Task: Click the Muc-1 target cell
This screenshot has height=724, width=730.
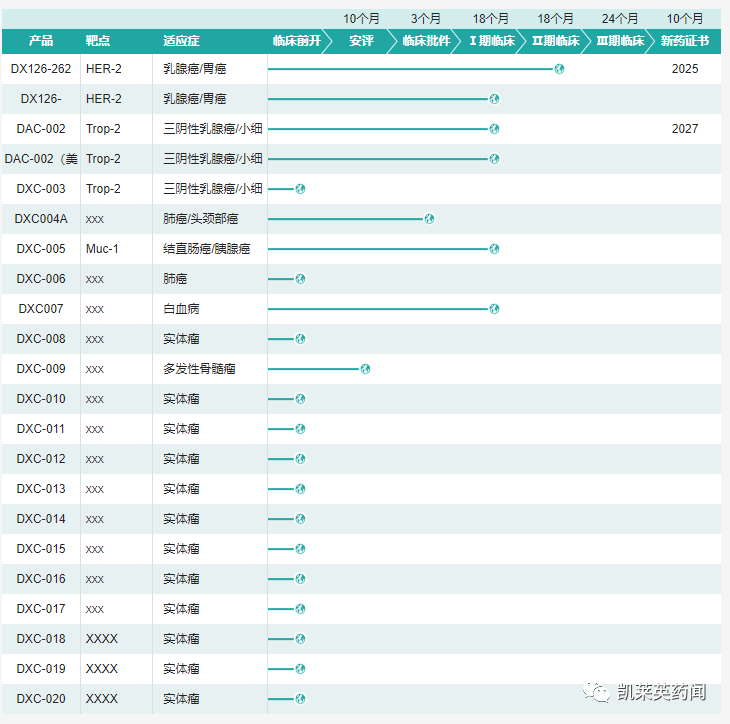Action: (102, 249)
